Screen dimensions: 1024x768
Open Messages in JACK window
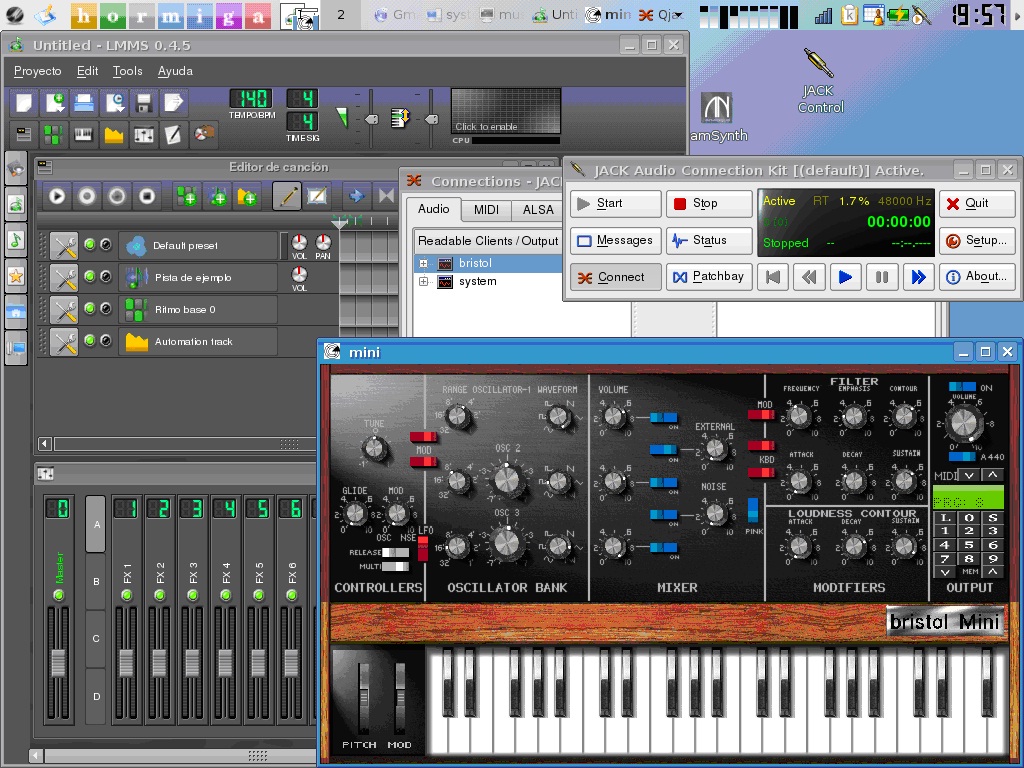click(615, 240)
